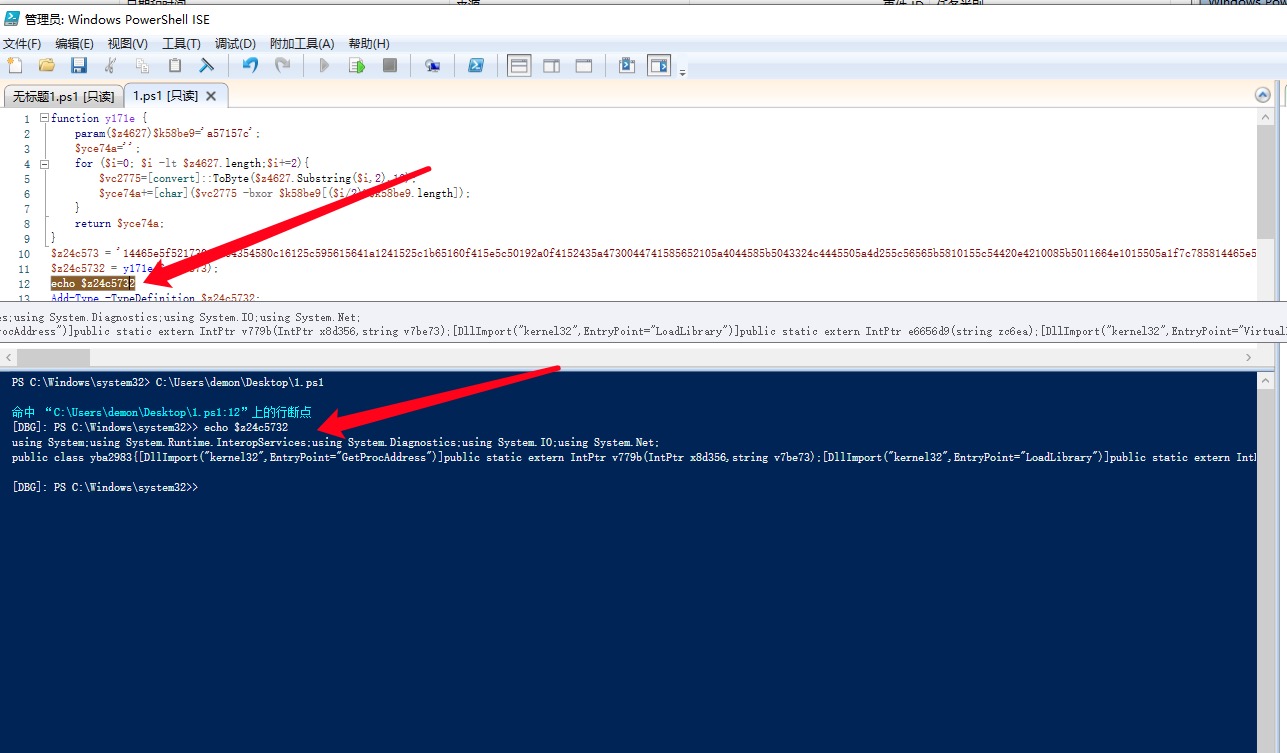Click the script editor vertical scrollbar thumb
Image resolution: width=1287 pixels, height=753 pixels.
[1266, 182]
